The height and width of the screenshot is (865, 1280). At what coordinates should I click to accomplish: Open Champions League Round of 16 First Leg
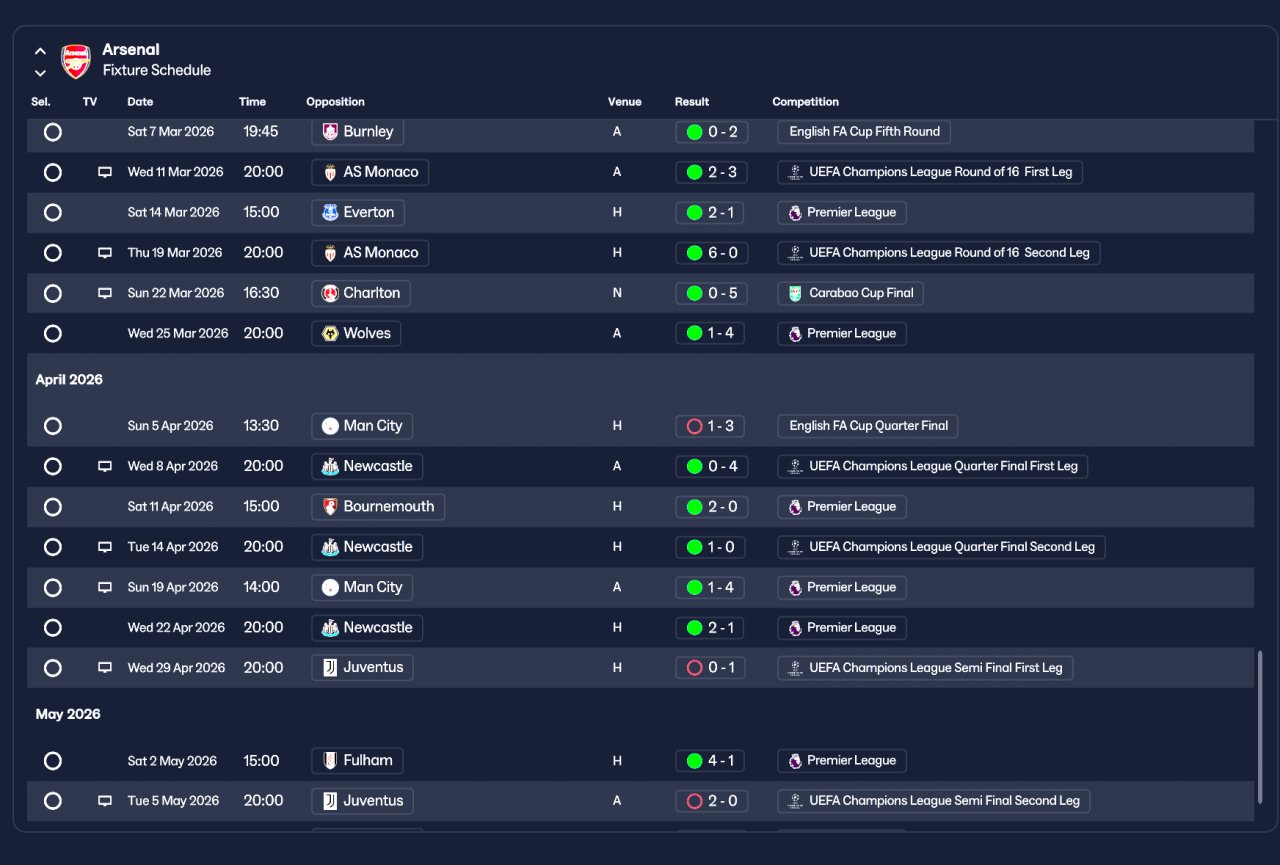(930, 172)
